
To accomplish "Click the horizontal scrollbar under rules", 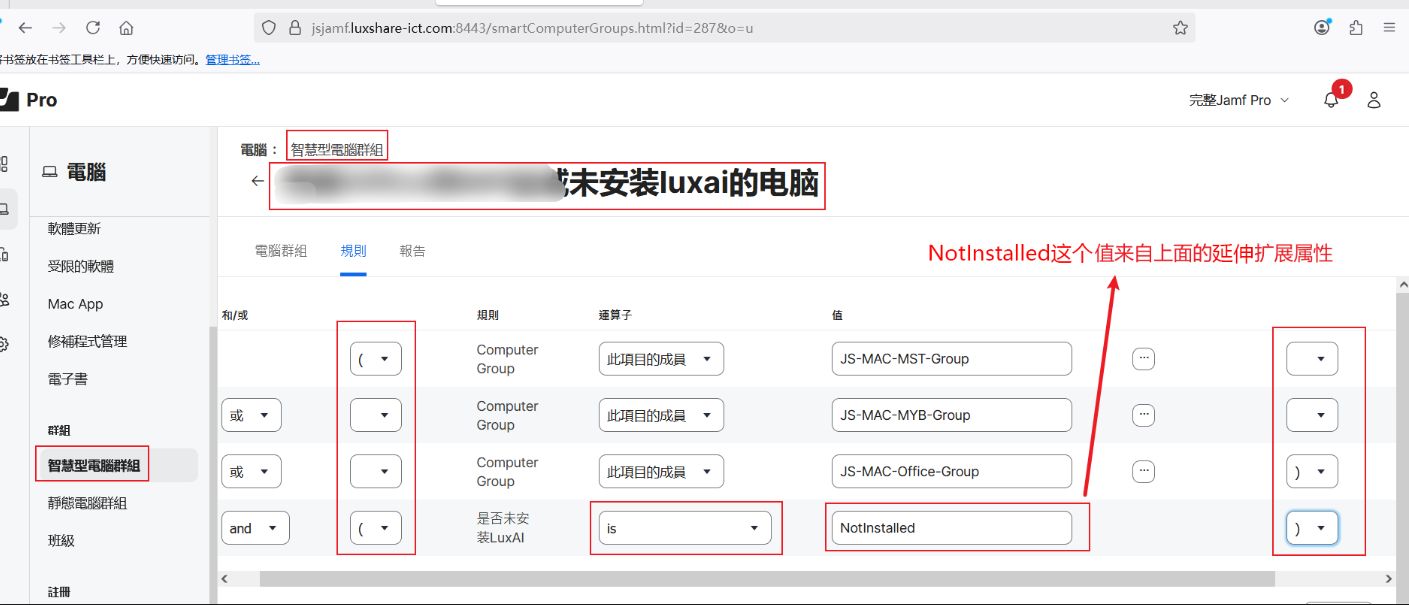I will (766, 579).
